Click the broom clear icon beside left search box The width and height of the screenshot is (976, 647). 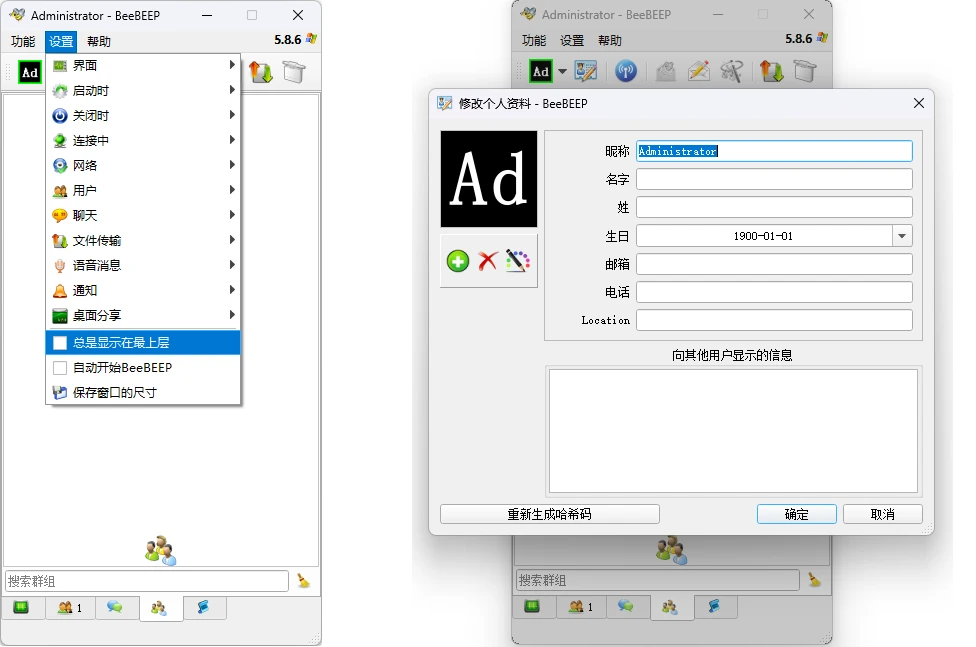tap(303, 581)
